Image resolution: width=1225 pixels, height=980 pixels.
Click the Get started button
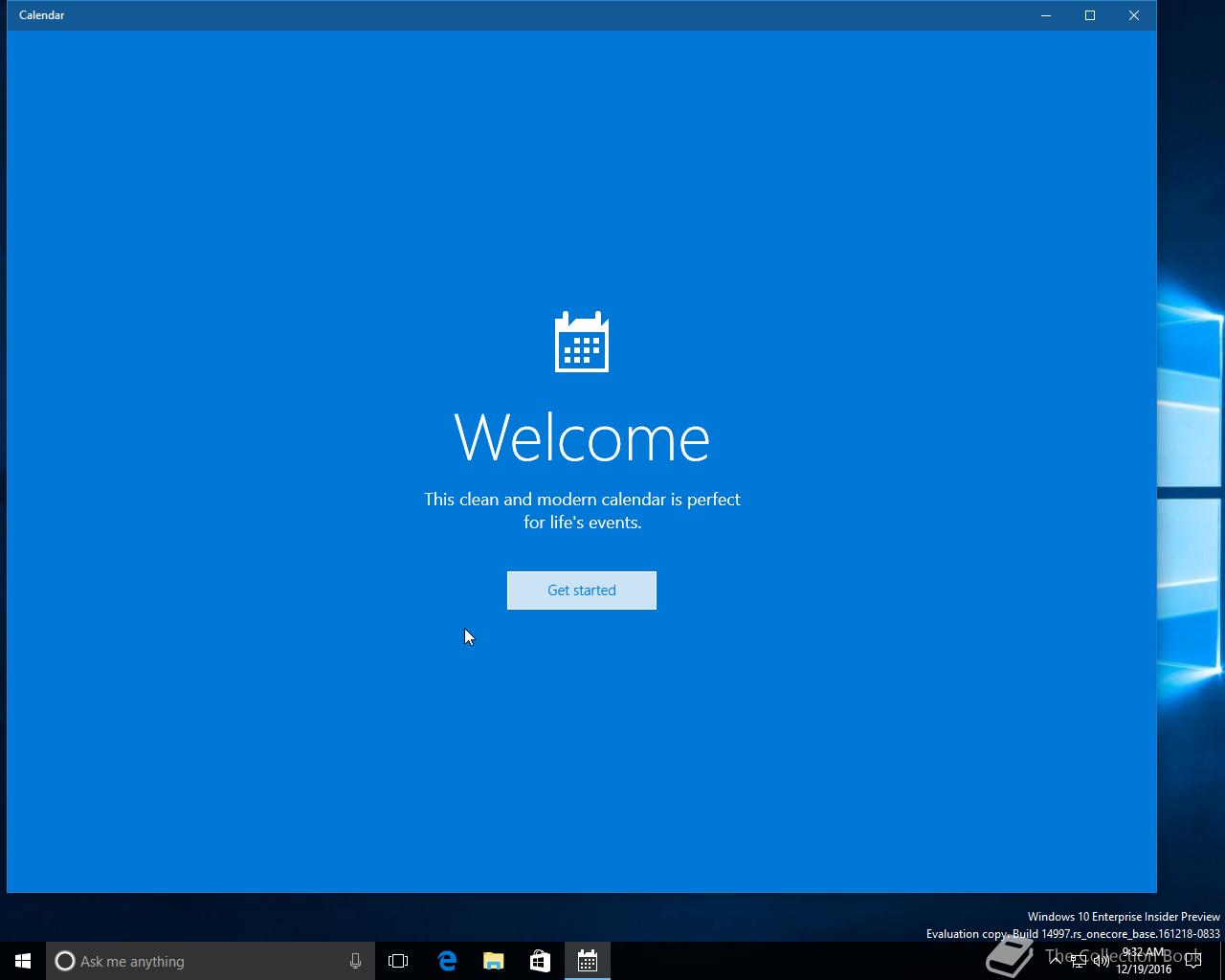[x=582, y=590]
